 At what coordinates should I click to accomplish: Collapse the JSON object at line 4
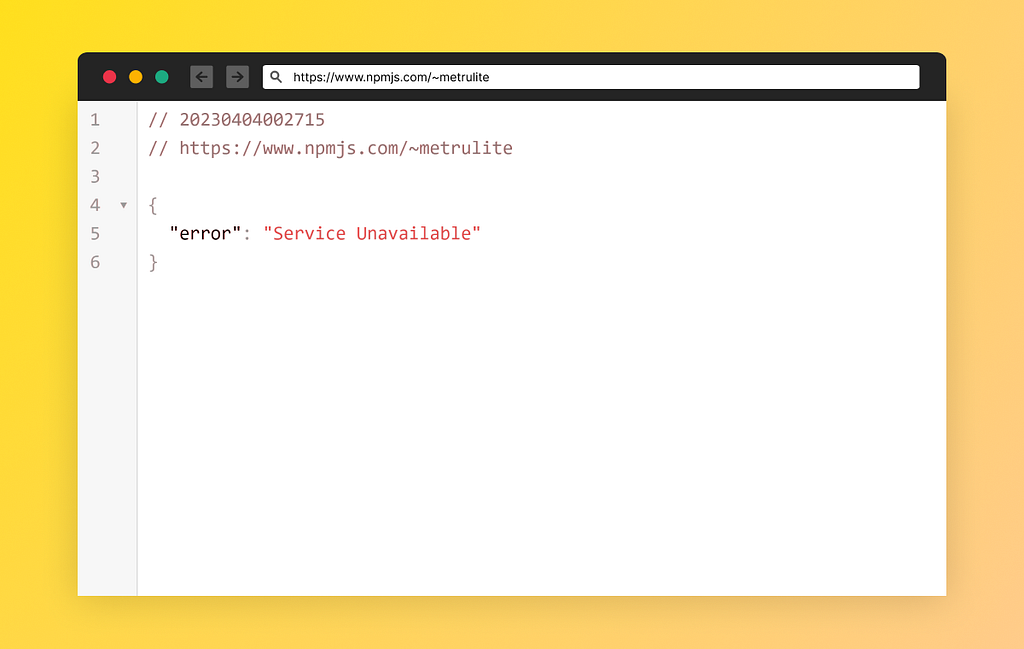pos(123,205)
